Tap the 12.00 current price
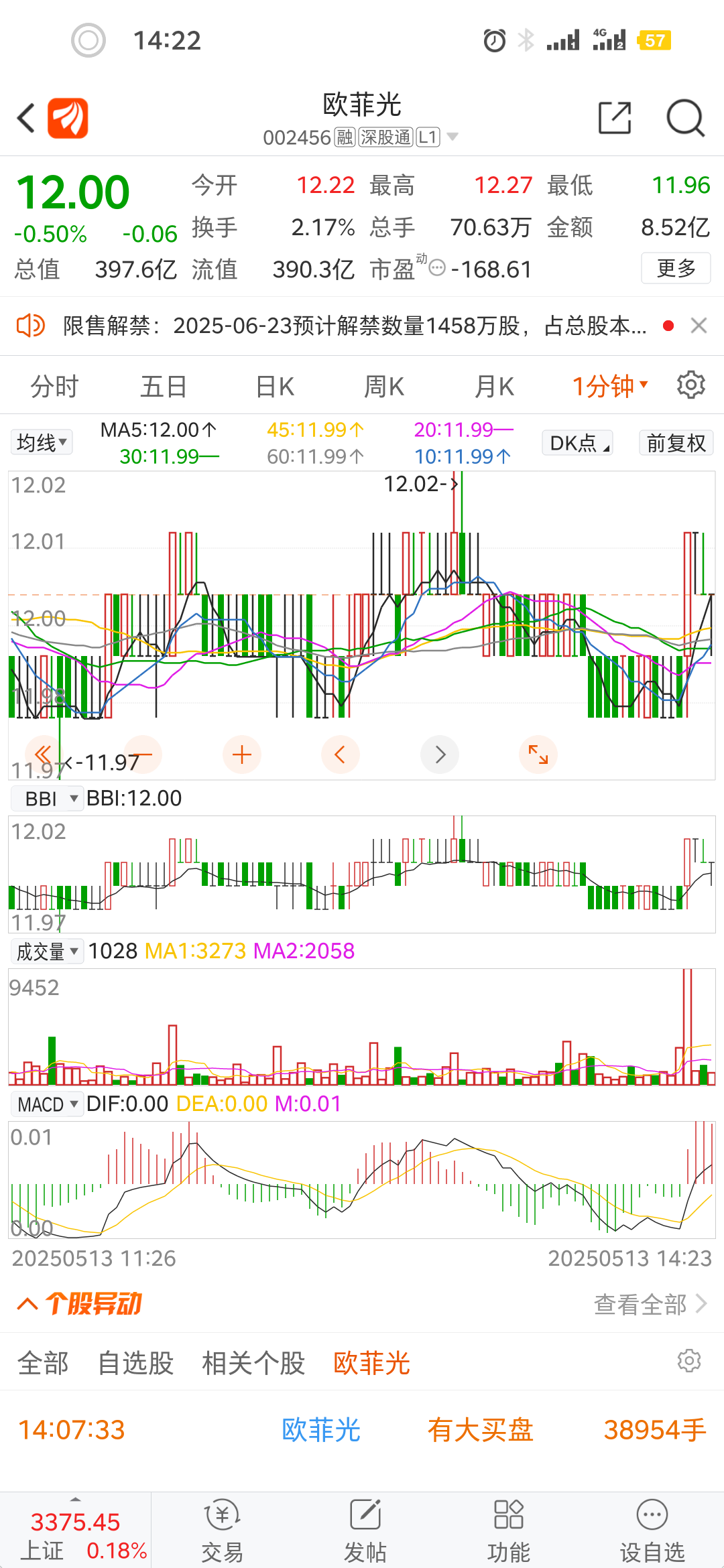Image resolution: width=724 pixels, height=1568 pixels. tap(72, 193)
